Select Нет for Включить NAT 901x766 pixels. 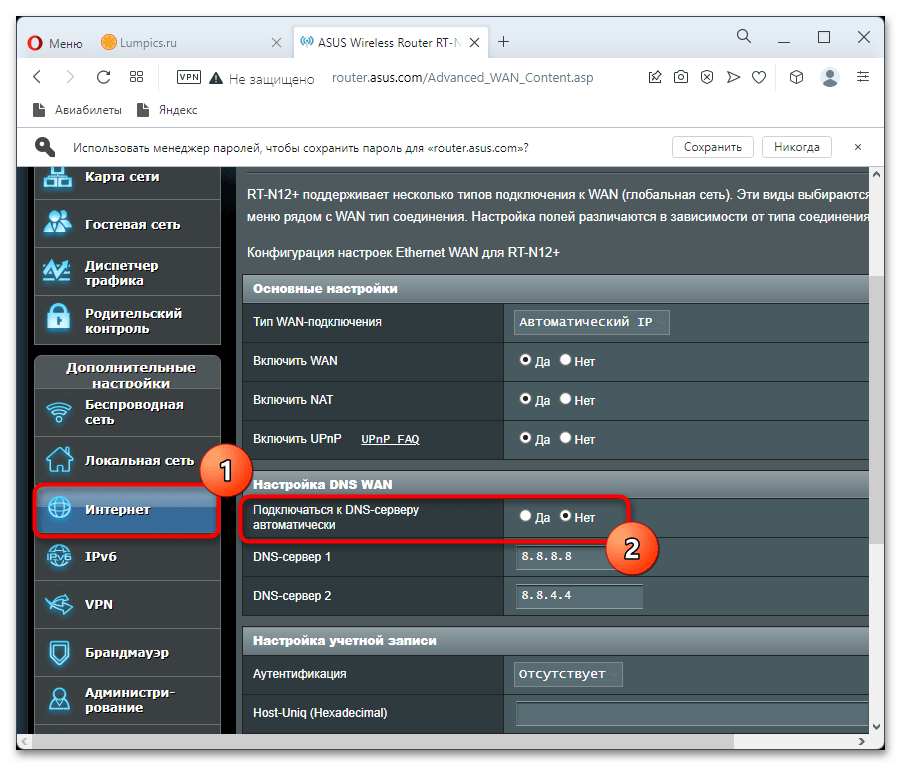point(566,400)
